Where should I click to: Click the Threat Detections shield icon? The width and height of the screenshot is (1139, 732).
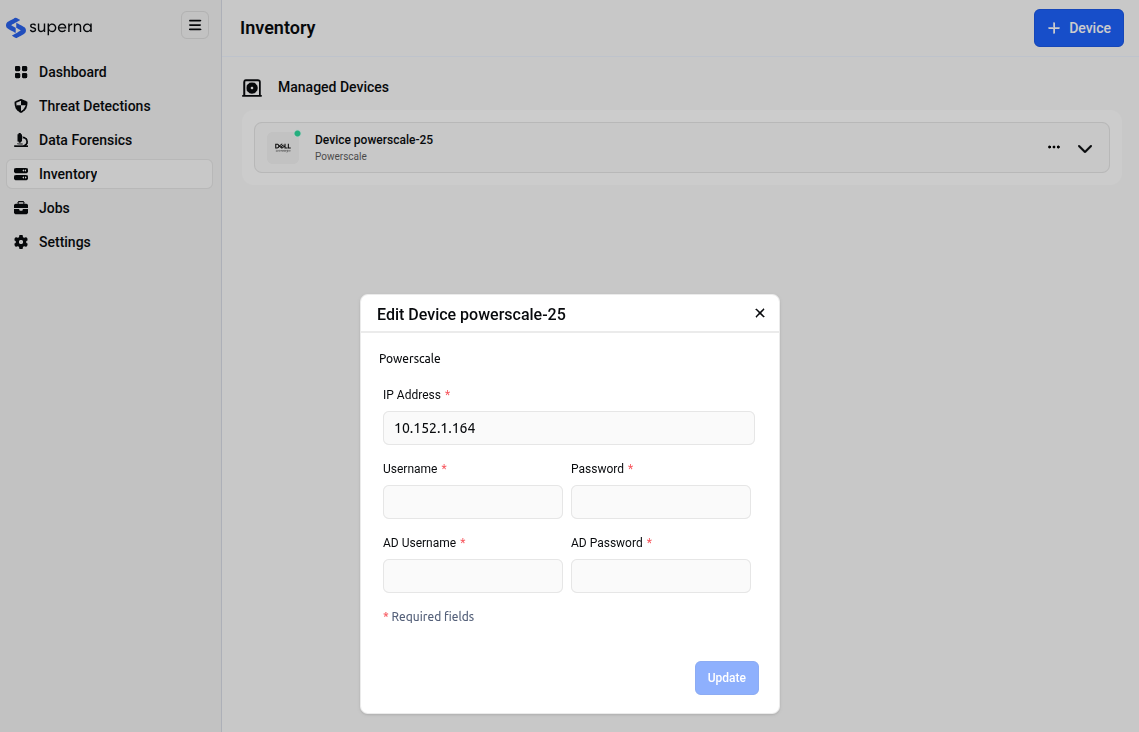(21, 106)
